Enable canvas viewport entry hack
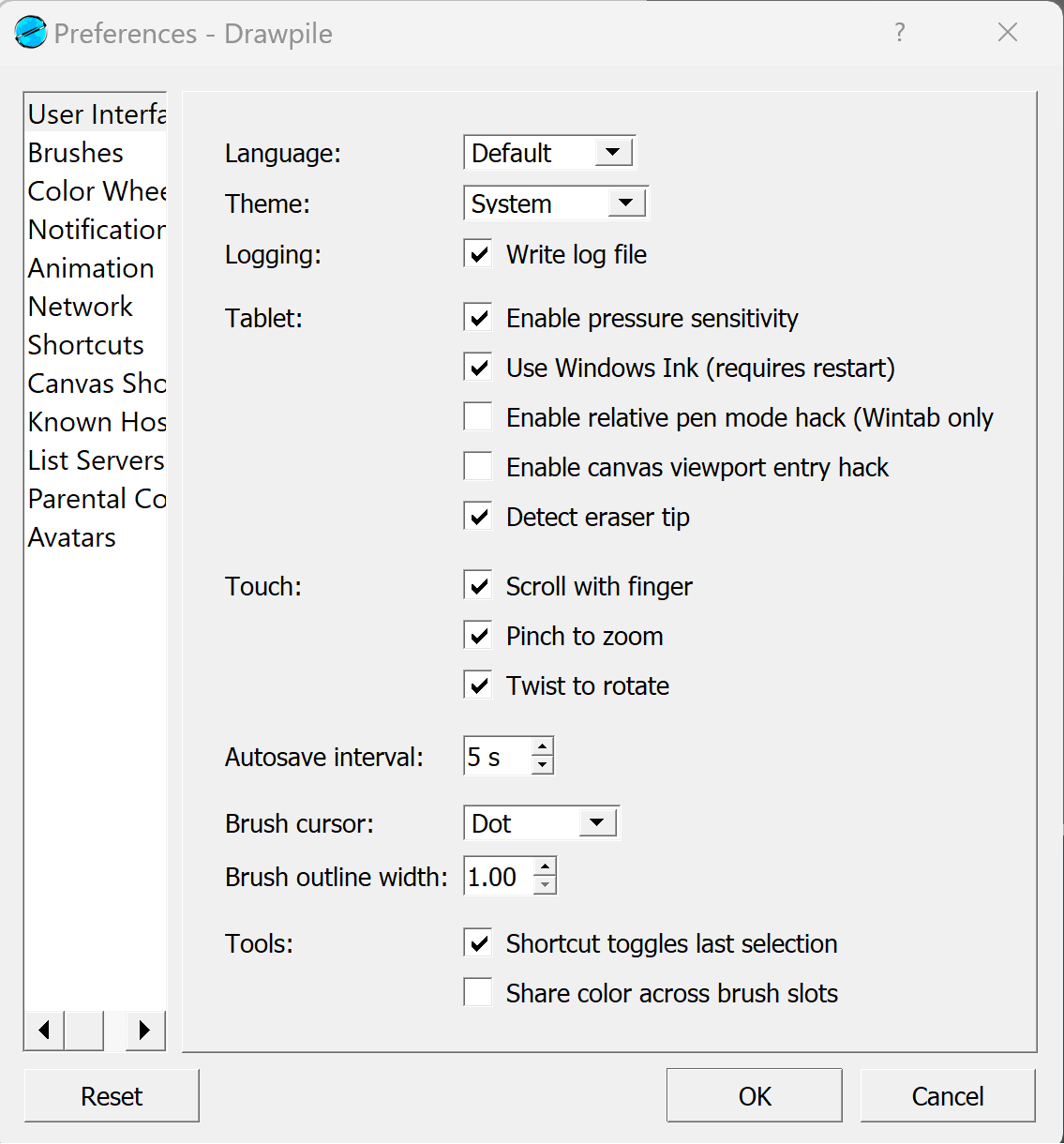 click(x=477, y=466)
